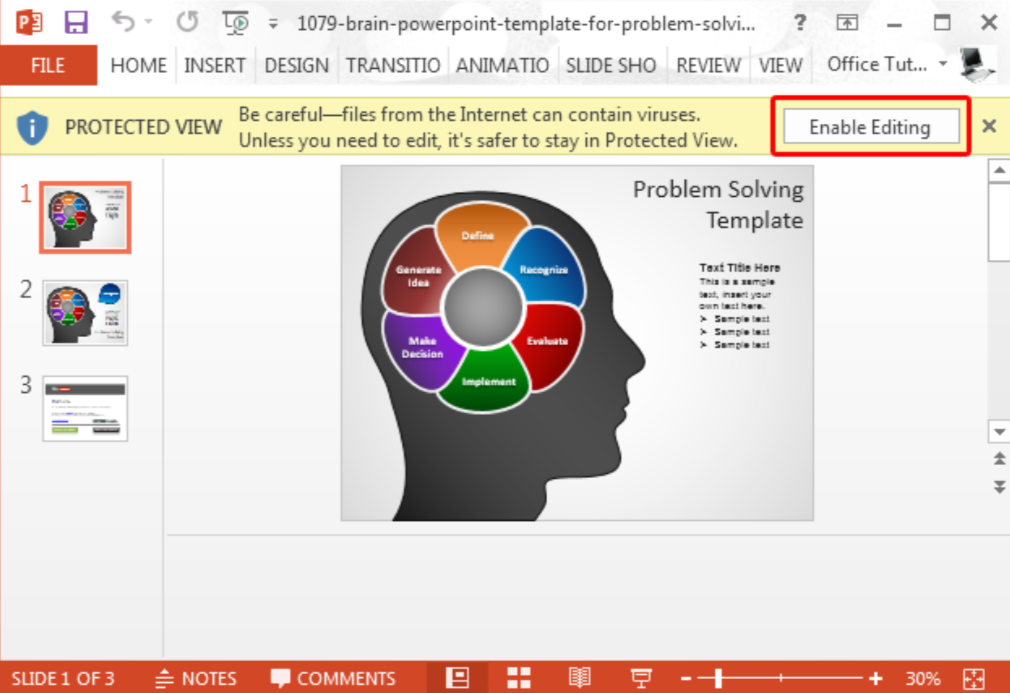Viewport: 1010px width, 693px height.
Task: Switch to the DESIGN ribbon tab
Action: tap(296, 65)
